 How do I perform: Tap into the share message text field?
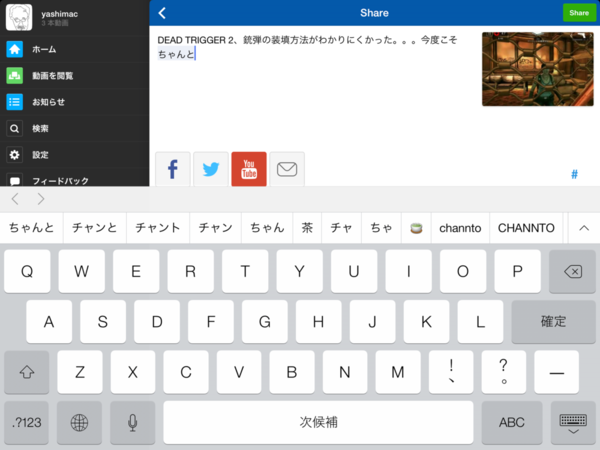click(x=314, y=88)
